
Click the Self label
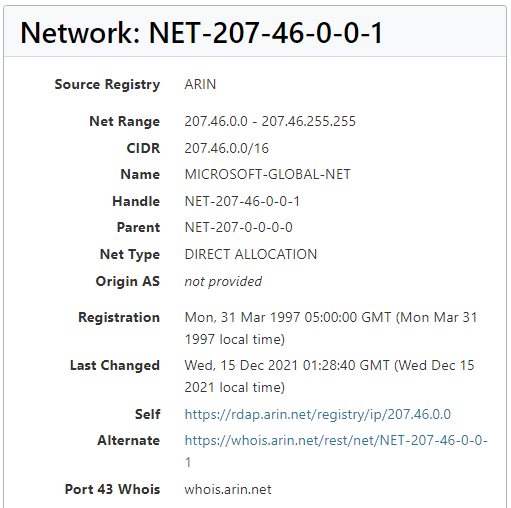coord(148,414)
